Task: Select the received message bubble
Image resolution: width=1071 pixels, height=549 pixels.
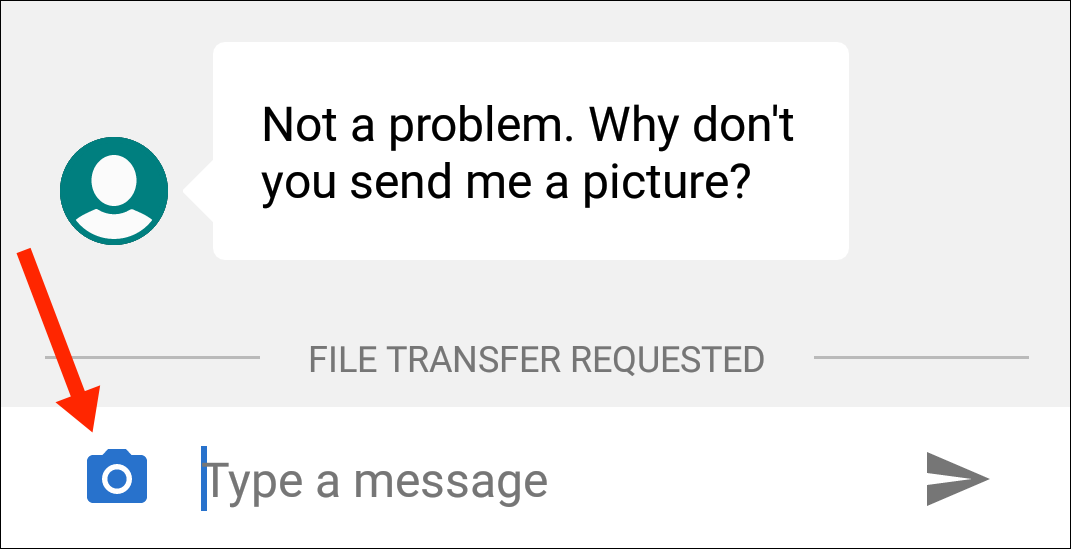Action: pyautogui.click(x=530, y=151)
